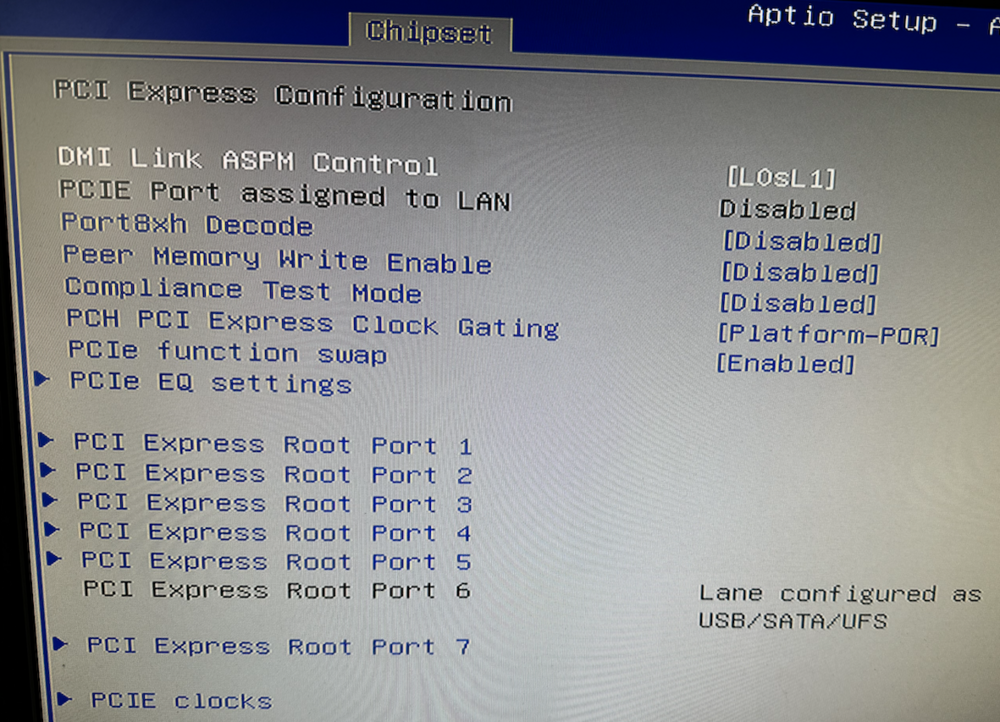This screenshot has height=722, width=1000.
Task: Click arrow beside Root Port 3
Action: pyautogui.click(x=50, y=499)
